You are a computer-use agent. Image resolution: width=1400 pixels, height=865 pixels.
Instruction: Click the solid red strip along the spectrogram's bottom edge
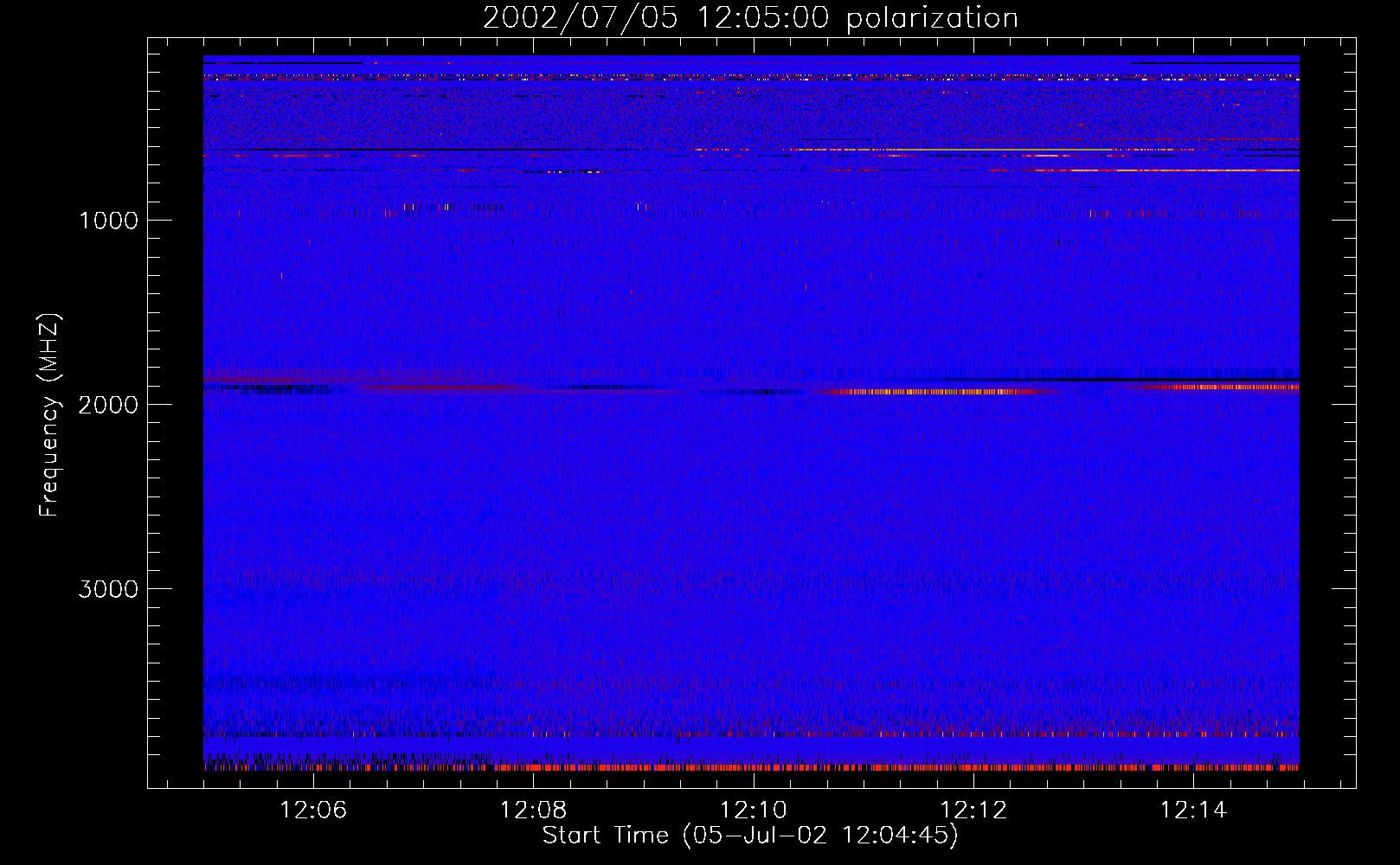[751, 767]
